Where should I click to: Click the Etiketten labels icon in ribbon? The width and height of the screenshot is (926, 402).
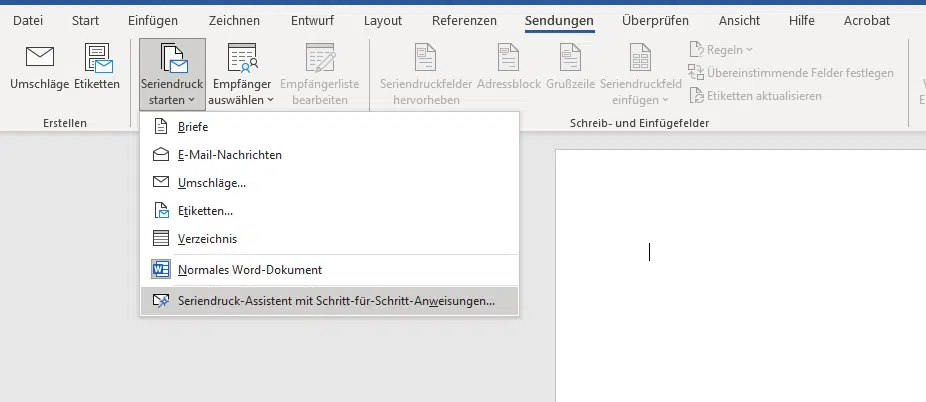98,57
